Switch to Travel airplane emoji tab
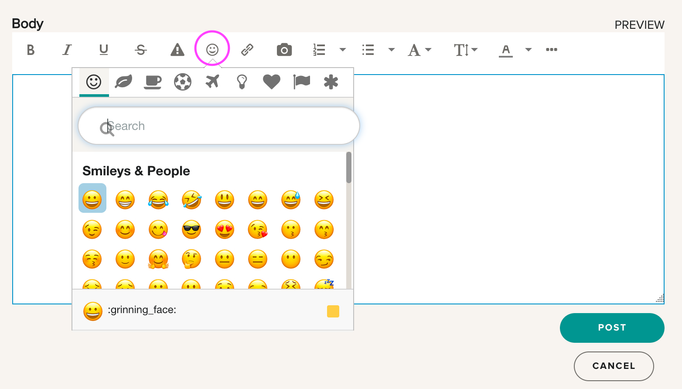This screenshot has width=682, height=389. click(x=212, y=81)
